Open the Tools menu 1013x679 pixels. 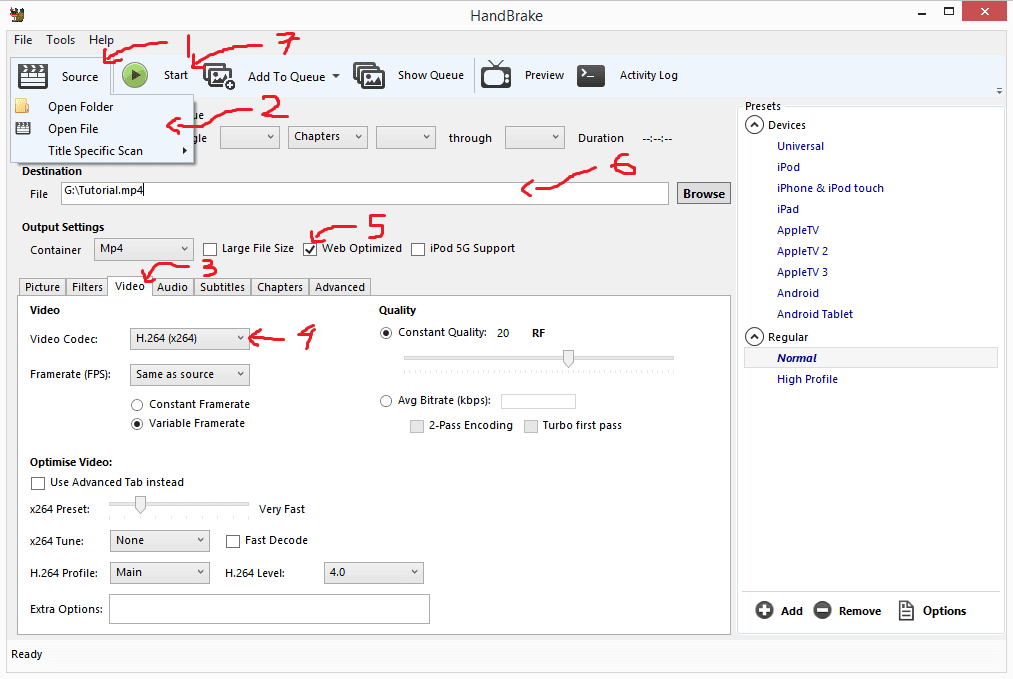pyautogui.click(x=61, y=40)
